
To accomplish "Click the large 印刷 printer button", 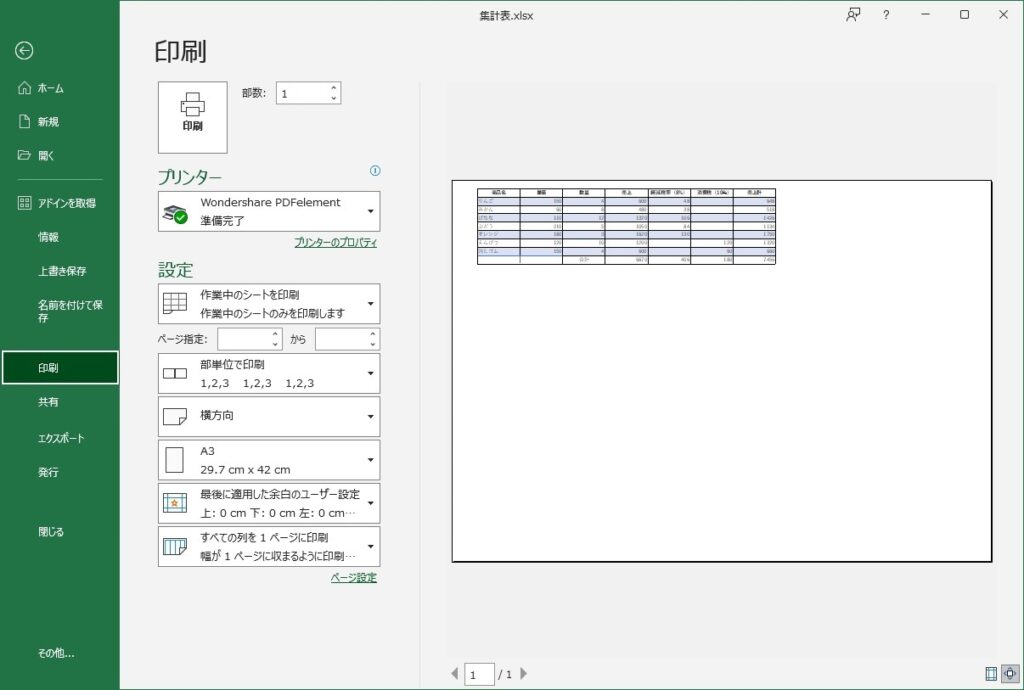I will coord(193,118).
